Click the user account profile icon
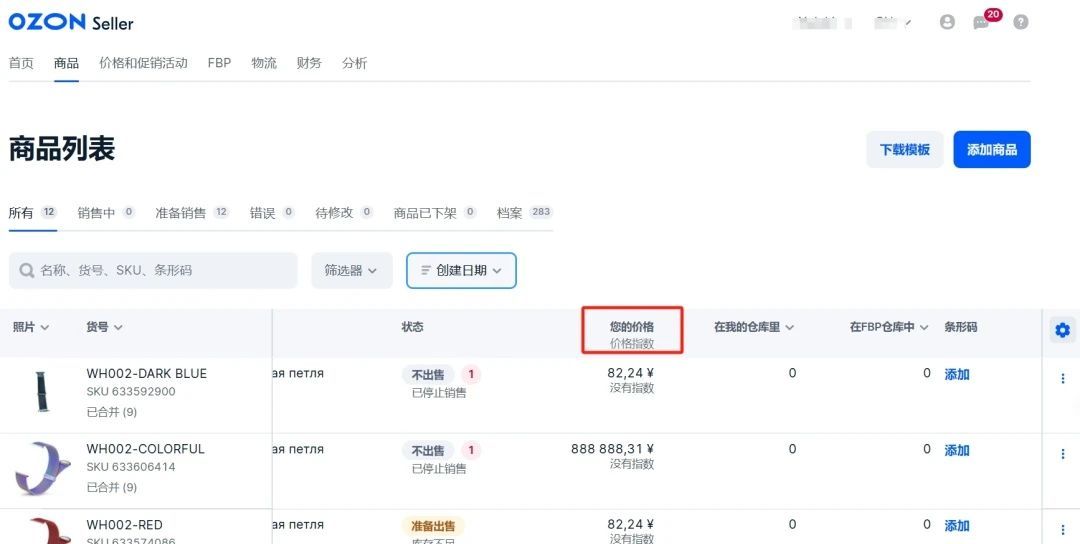The height and width of the screenshot is (544, 1080). pos(948,22)
